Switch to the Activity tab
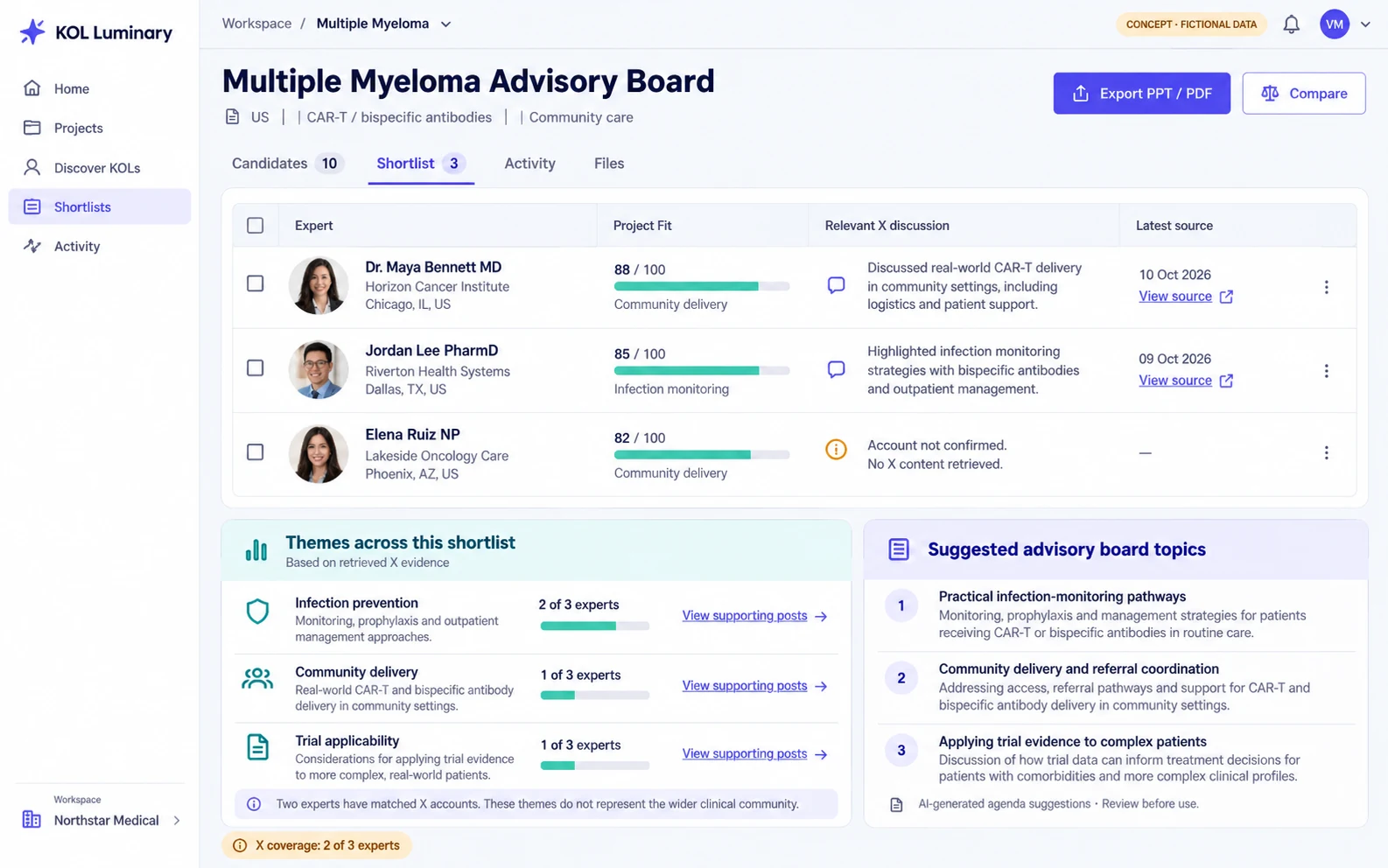The height and width of the screenshot is (868, 1388). pos(529,164)
